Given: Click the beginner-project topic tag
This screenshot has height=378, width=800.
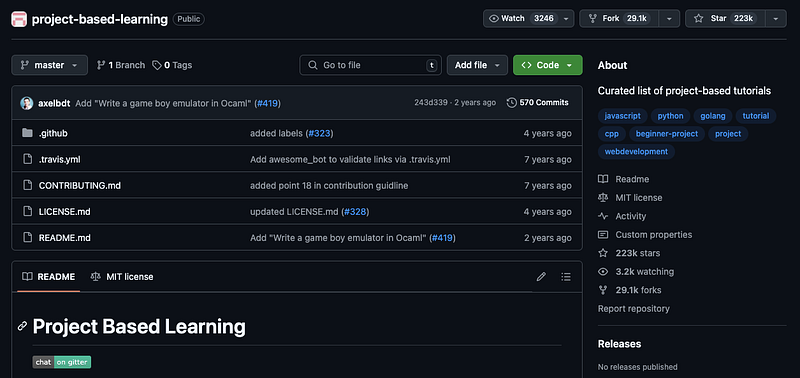Looking at the screenshot, I should point(667,134).
